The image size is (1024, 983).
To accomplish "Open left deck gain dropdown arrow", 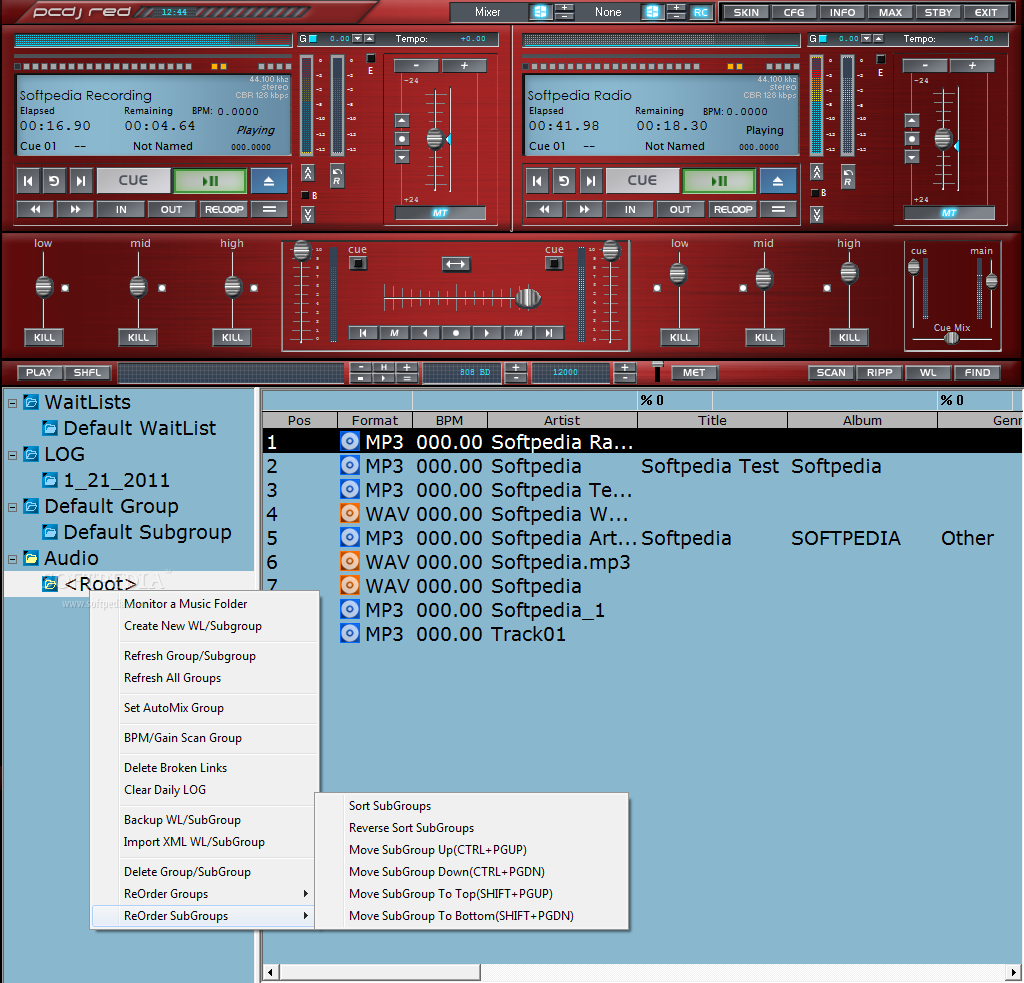I will pos(357,39).
